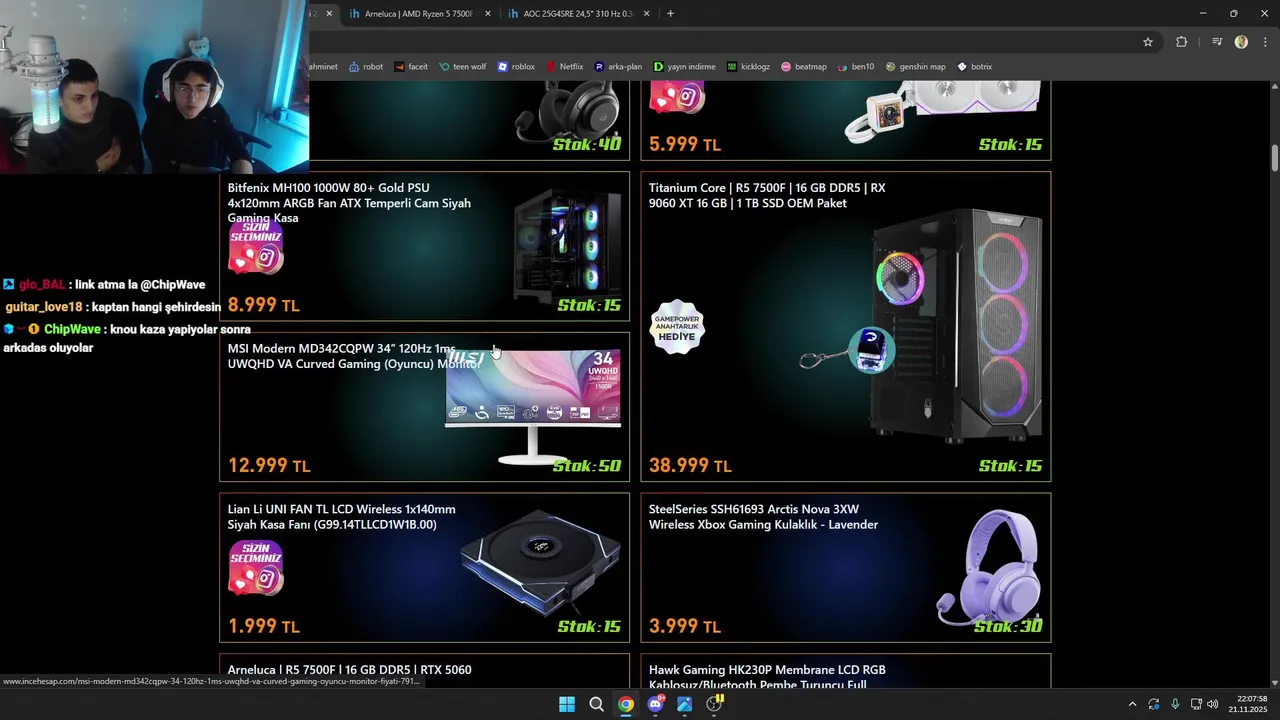
Task: Open the beatmap bookmark
Action: (x=804, y=67)
